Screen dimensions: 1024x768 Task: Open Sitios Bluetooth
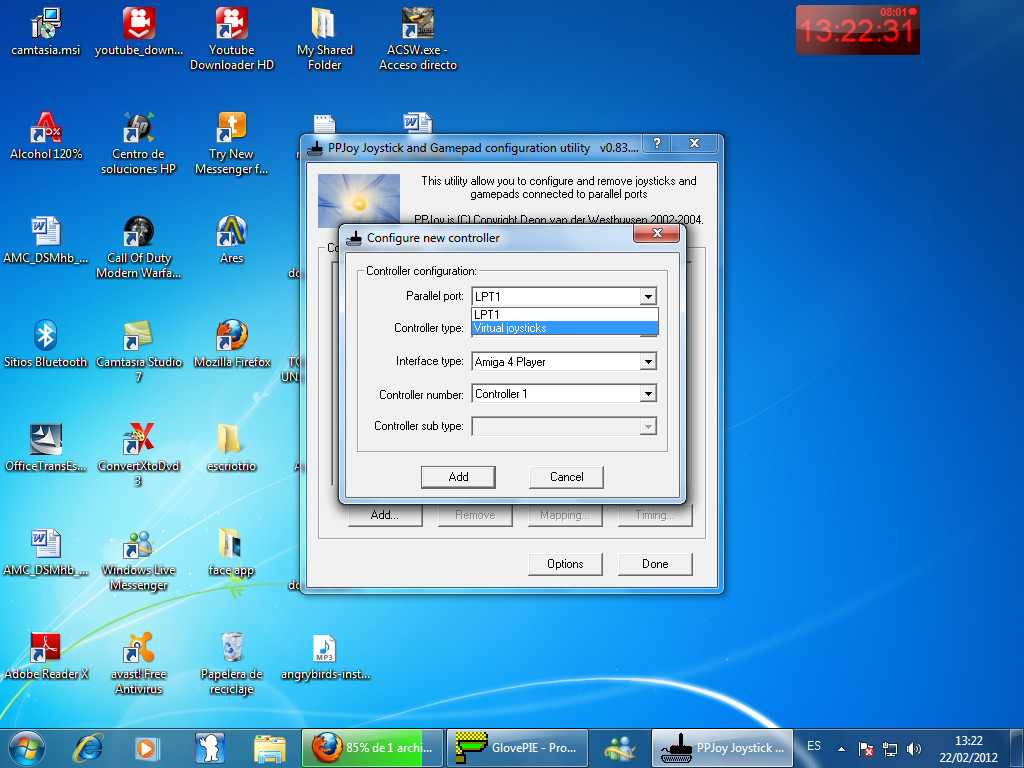pyautogui.click(x=44, y=335)
